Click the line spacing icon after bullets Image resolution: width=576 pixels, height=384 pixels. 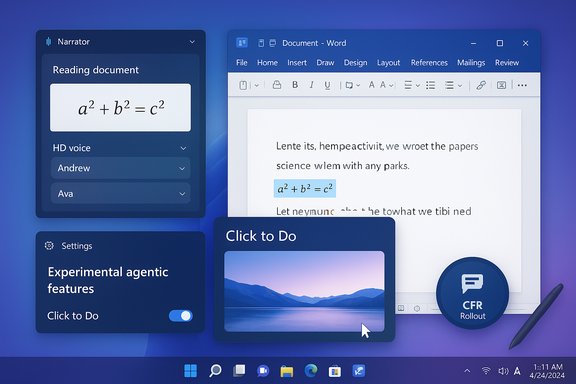449,85
